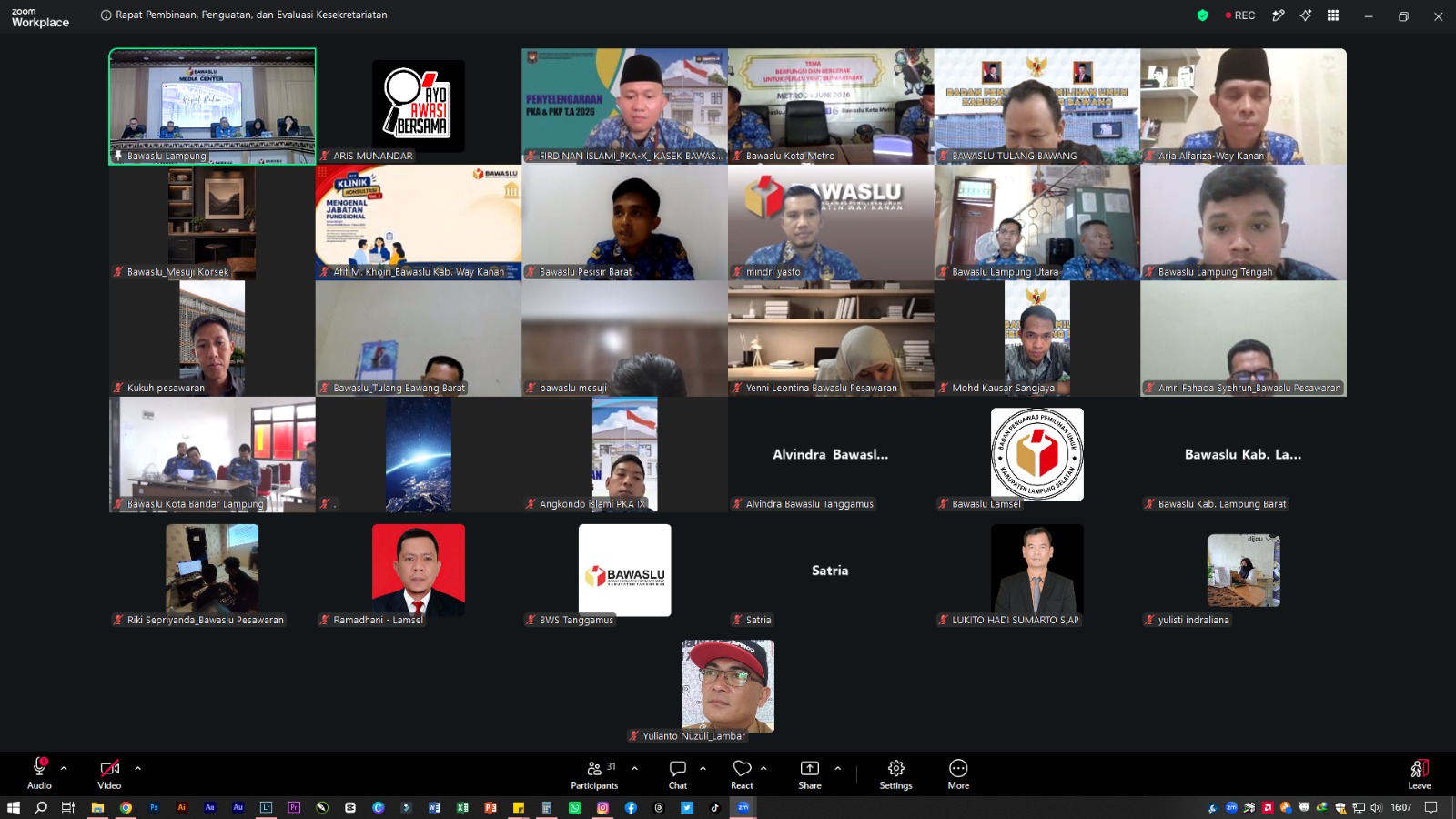Open WhatsApp from the taskbar
The height and width of the screenshot is (819, 1456).
point(574,807)
